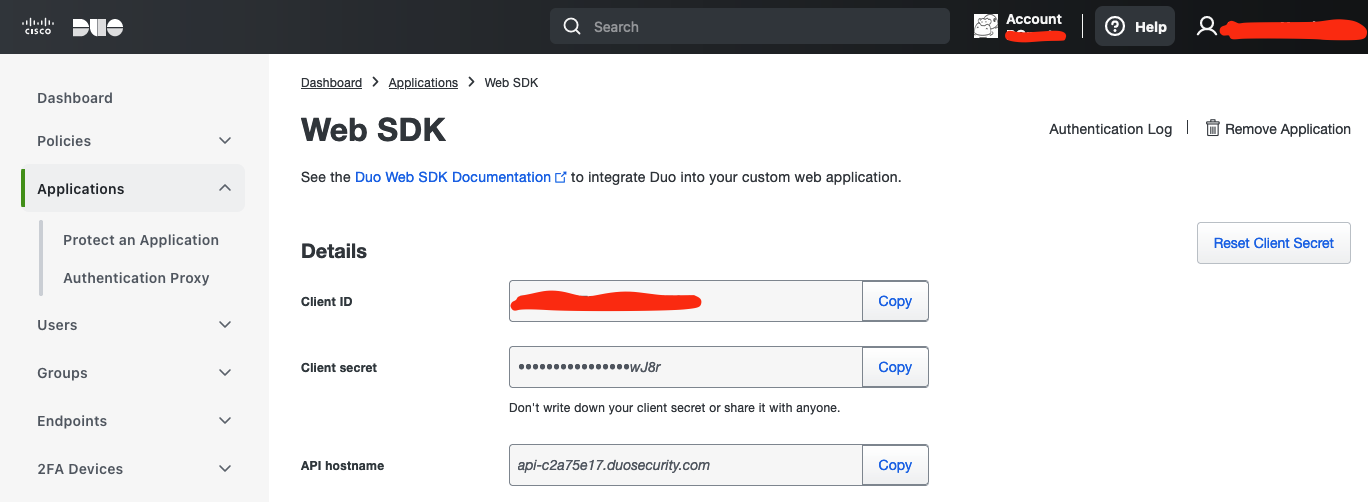Screen dimensions: 1368x502
Task: Collapse the Applications section chevron
Action: [x=225, y=188]
